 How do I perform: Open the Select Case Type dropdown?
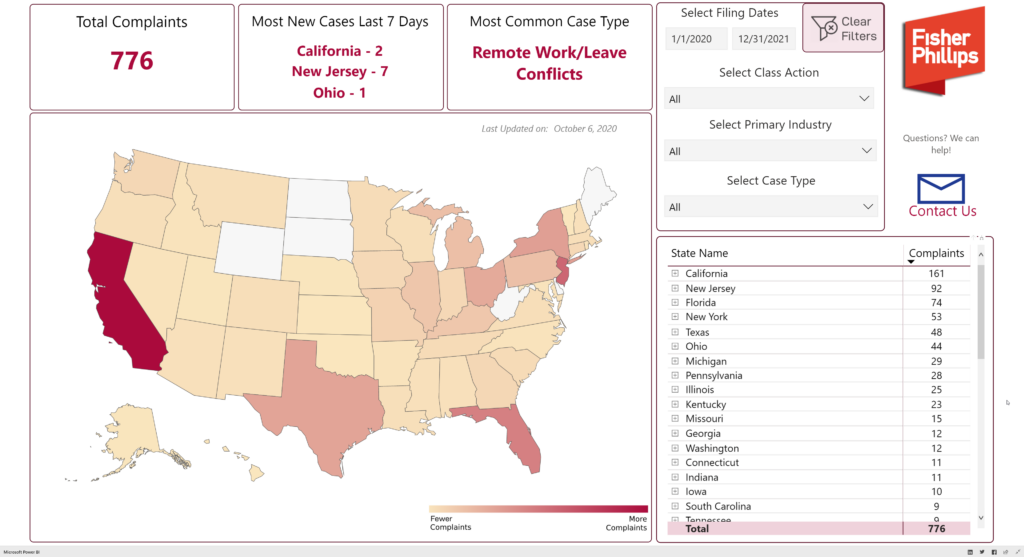coord(769,207)
